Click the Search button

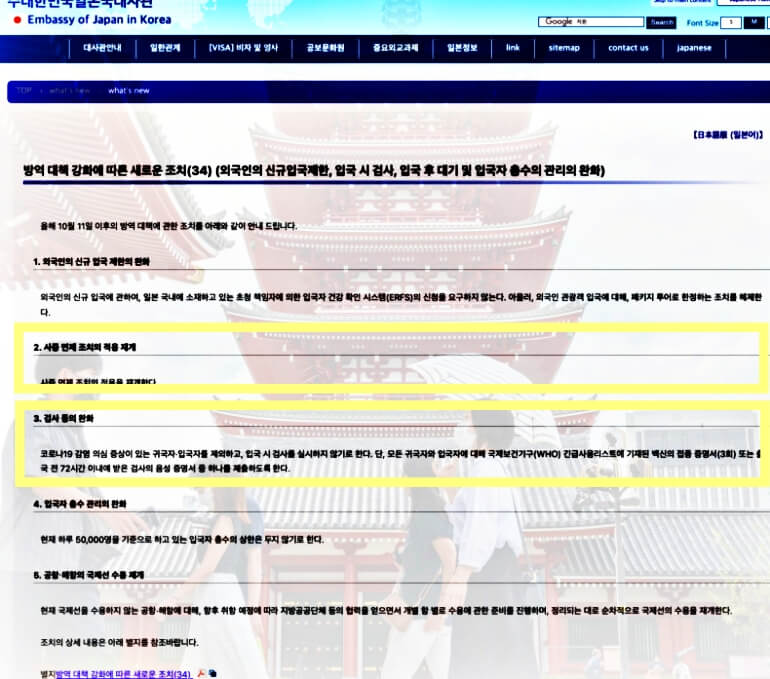pos(661,23)
